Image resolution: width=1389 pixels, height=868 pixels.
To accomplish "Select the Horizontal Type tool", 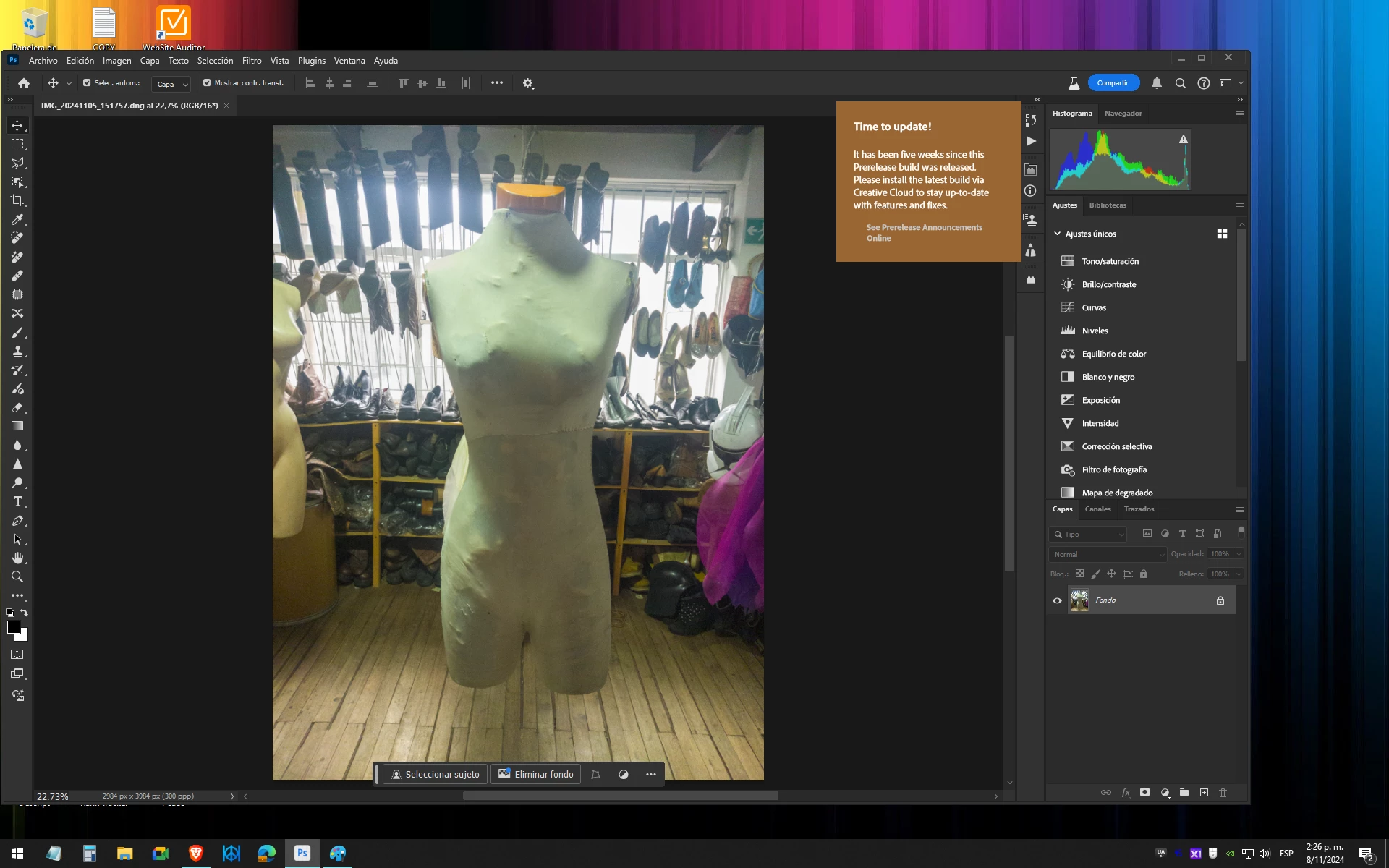I will [17, 501].
